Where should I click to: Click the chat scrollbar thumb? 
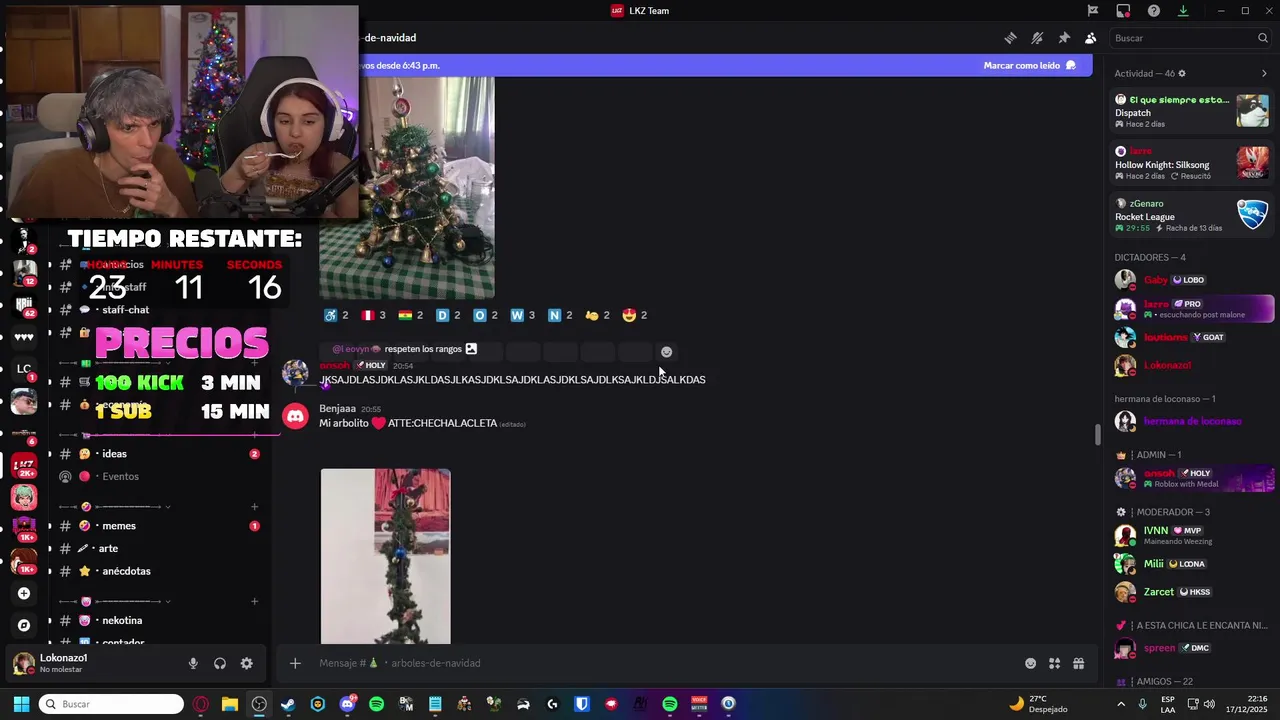point(1097,435)
